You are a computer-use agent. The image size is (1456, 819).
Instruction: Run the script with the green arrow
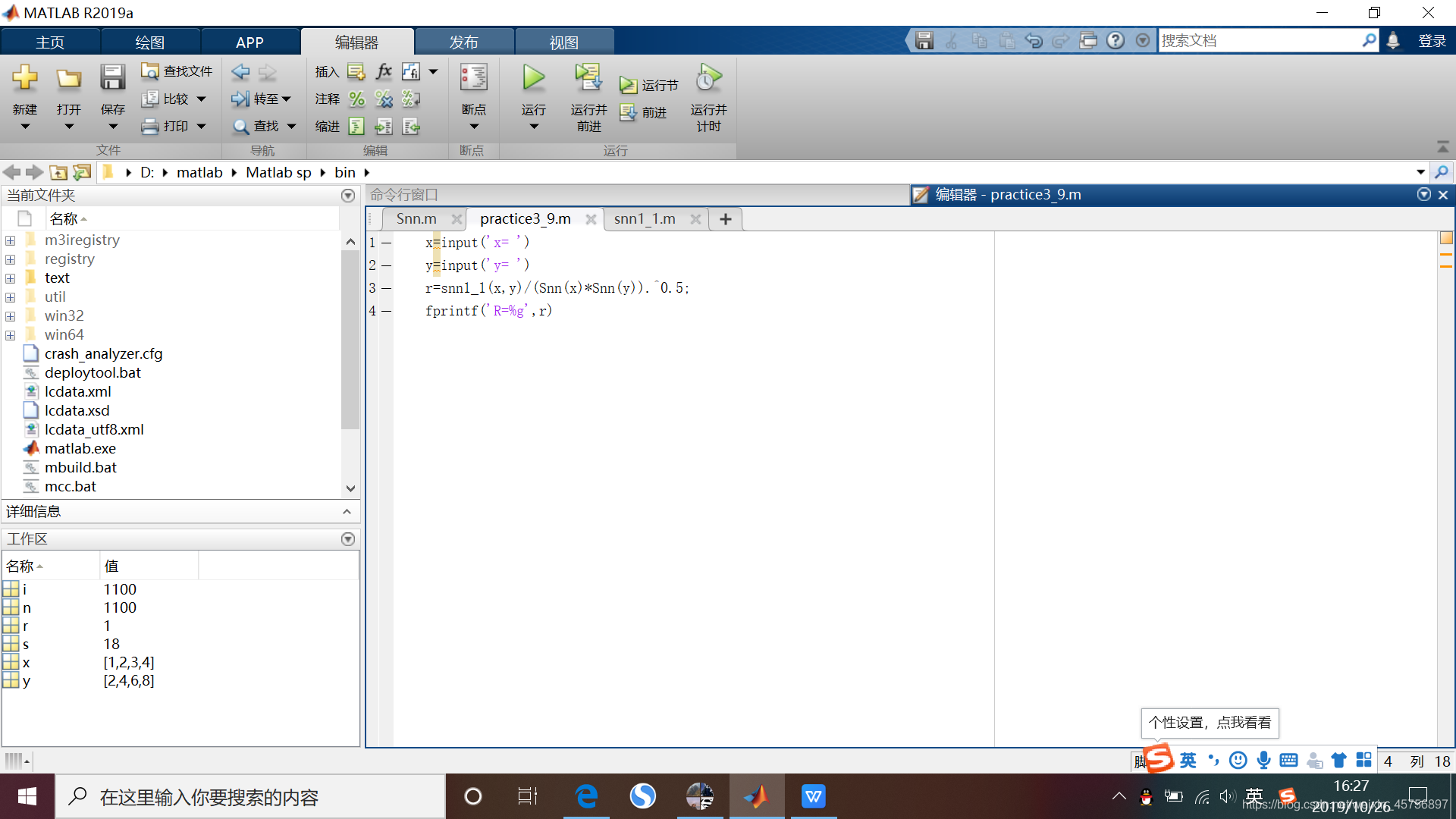coord(533,77)
